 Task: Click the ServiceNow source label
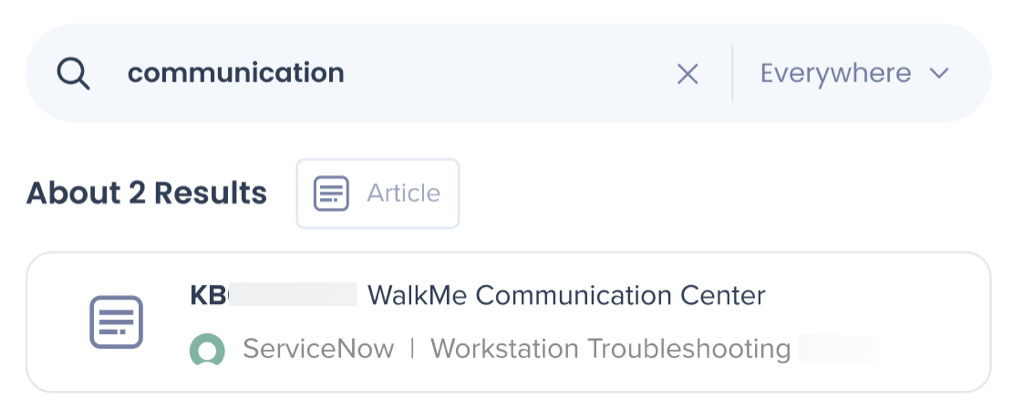coord(318,349)
